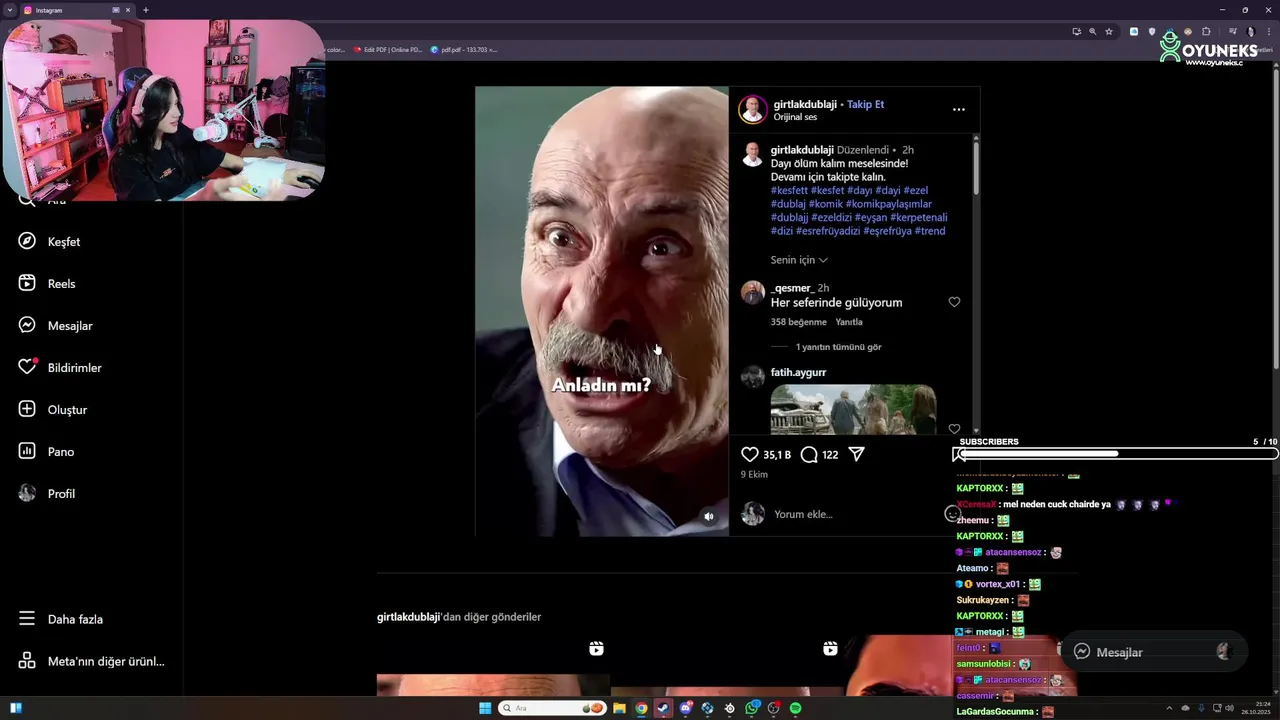Viewport: 1280px width, 720px height.
Task: Open the Edit PDF bookmark
Action: click(387, 49)
